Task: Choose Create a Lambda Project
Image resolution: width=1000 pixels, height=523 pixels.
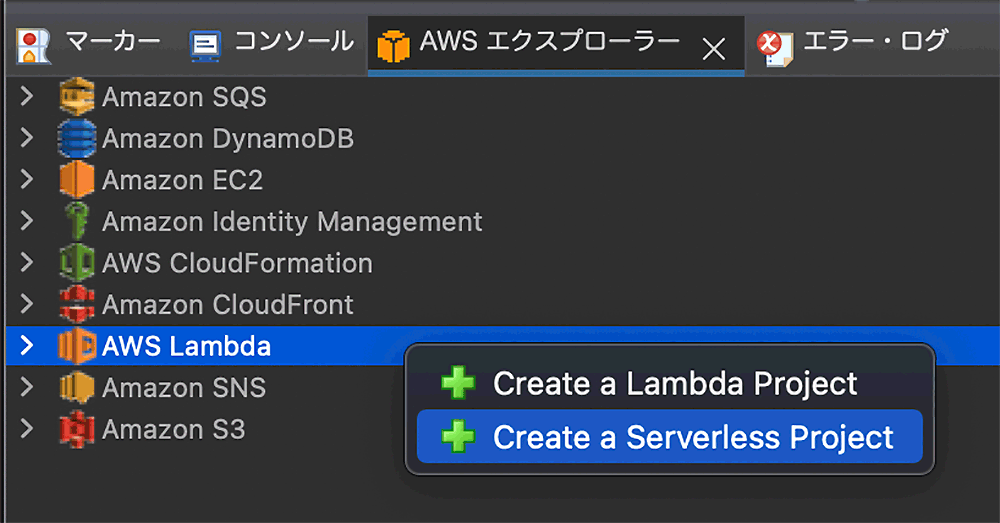Action: coord(674,383)
